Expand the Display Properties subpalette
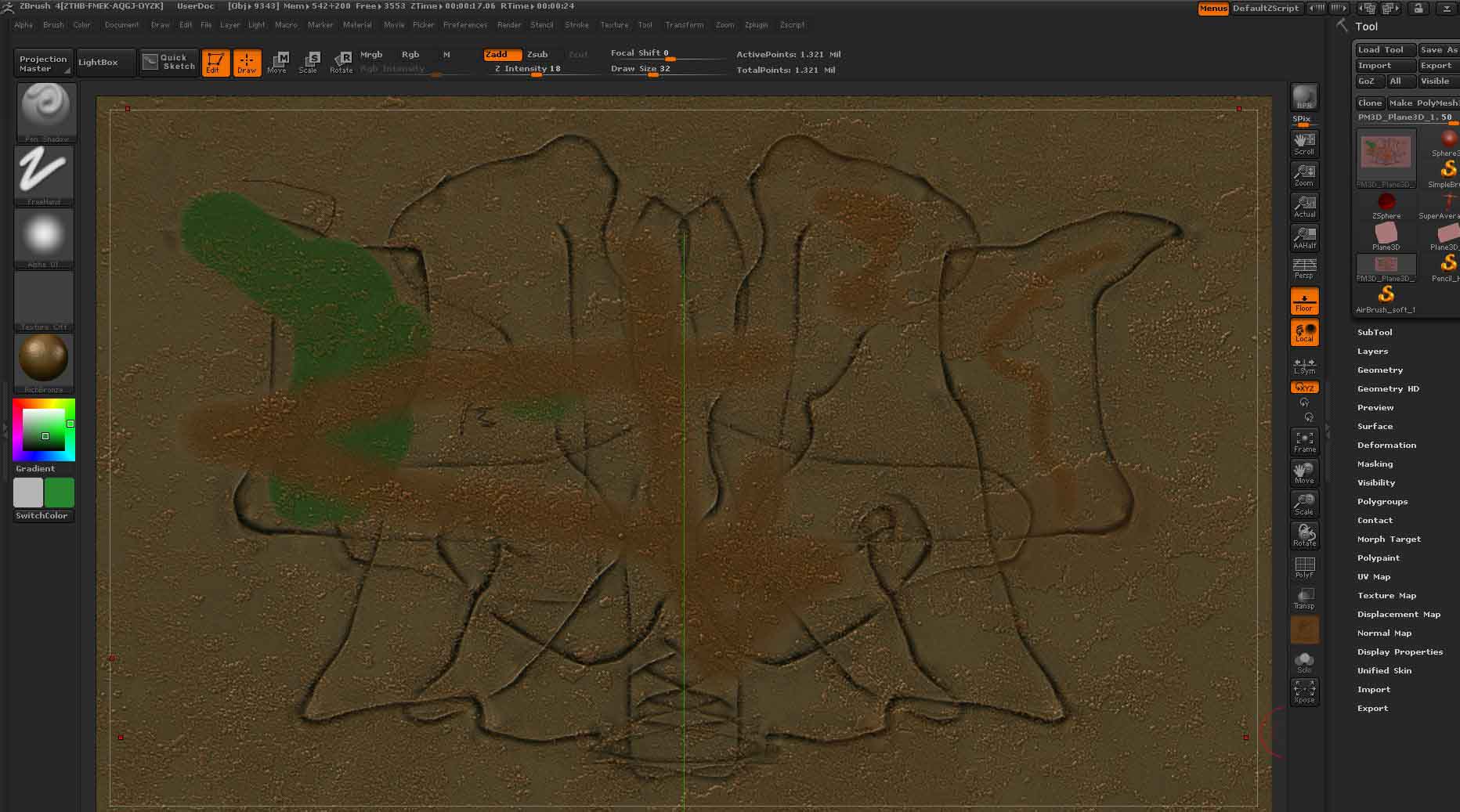The height and width of the screenshot is (812, 1460). tap(1400, 651)
